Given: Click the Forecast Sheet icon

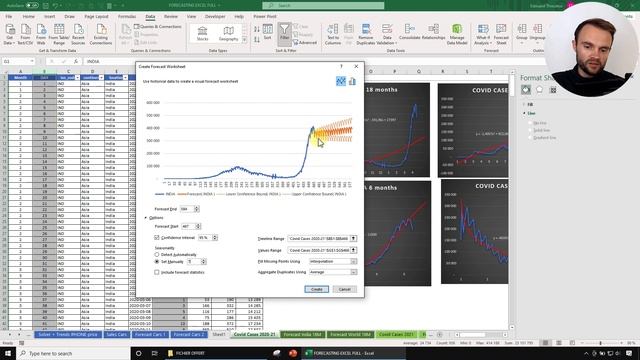Looking at the screenshot, I should coord(501,34).
